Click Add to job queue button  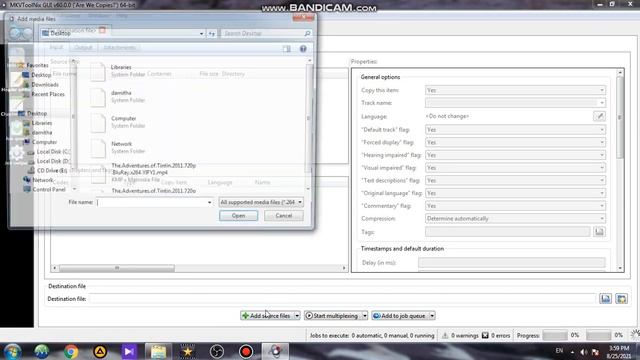point(400,316)
